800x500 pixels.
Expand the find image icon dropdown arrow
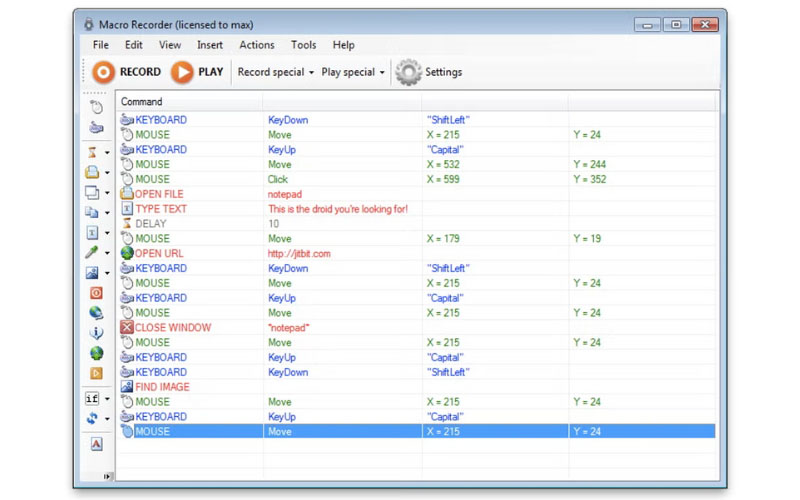point(107,273)
